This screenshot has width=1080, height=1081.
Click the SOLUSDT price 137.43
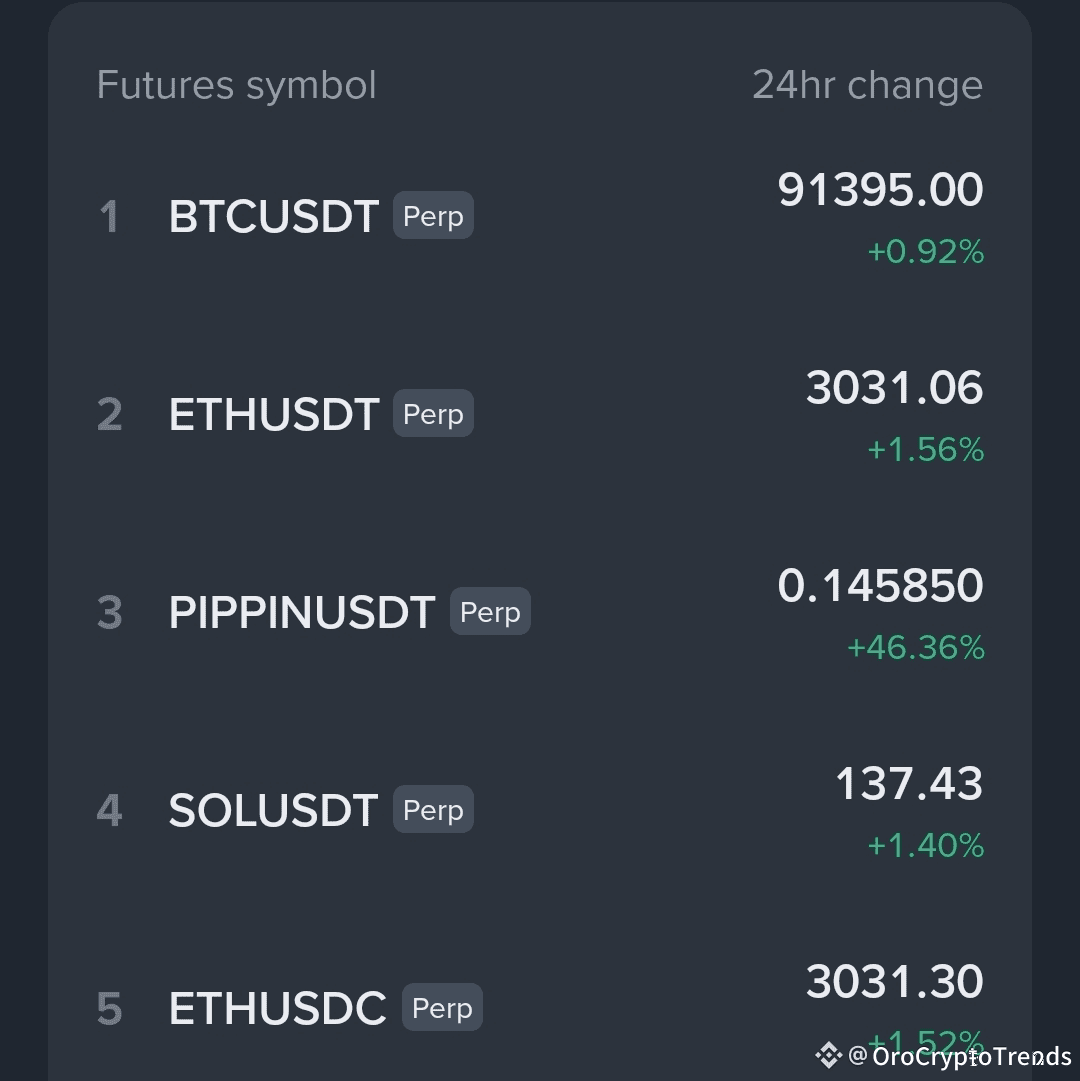coord(908,784)
